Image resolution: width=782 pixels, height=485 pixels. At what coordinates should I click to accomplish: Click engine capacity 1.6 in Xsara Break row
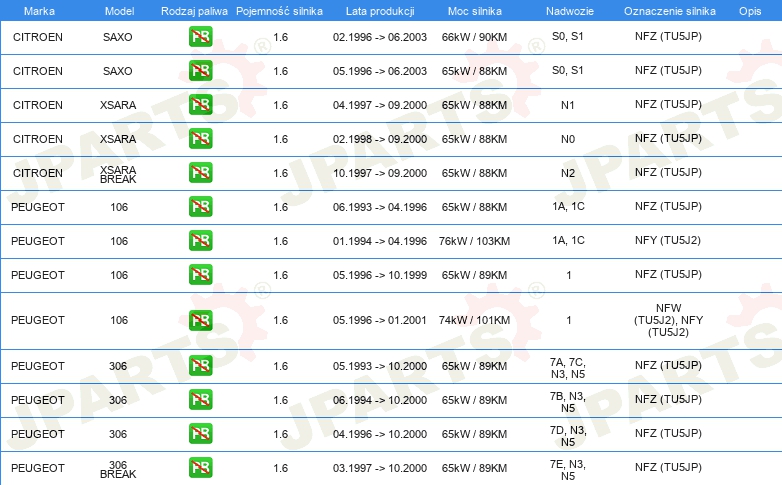(280, 173)
